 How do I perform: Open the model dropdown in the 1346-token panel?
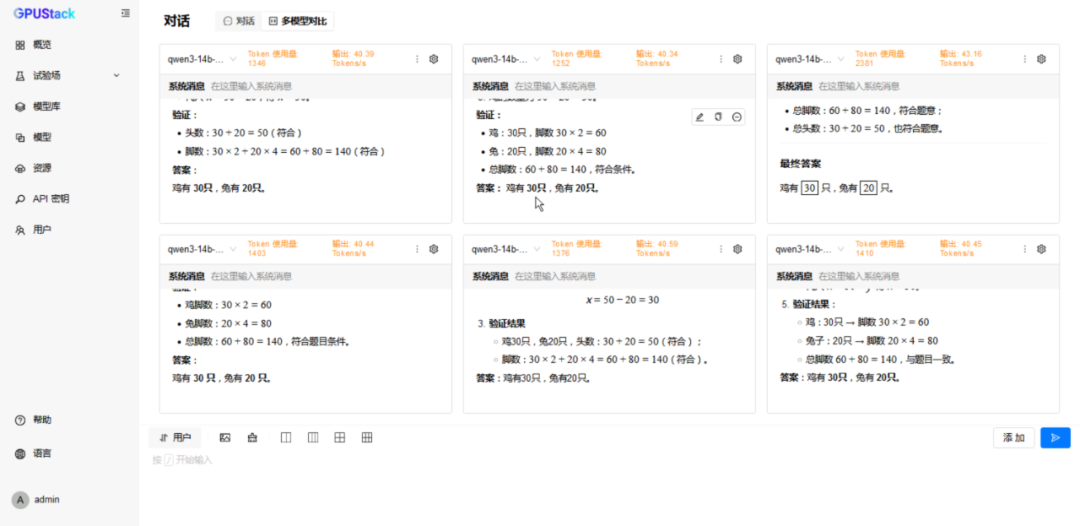(202, 59)
